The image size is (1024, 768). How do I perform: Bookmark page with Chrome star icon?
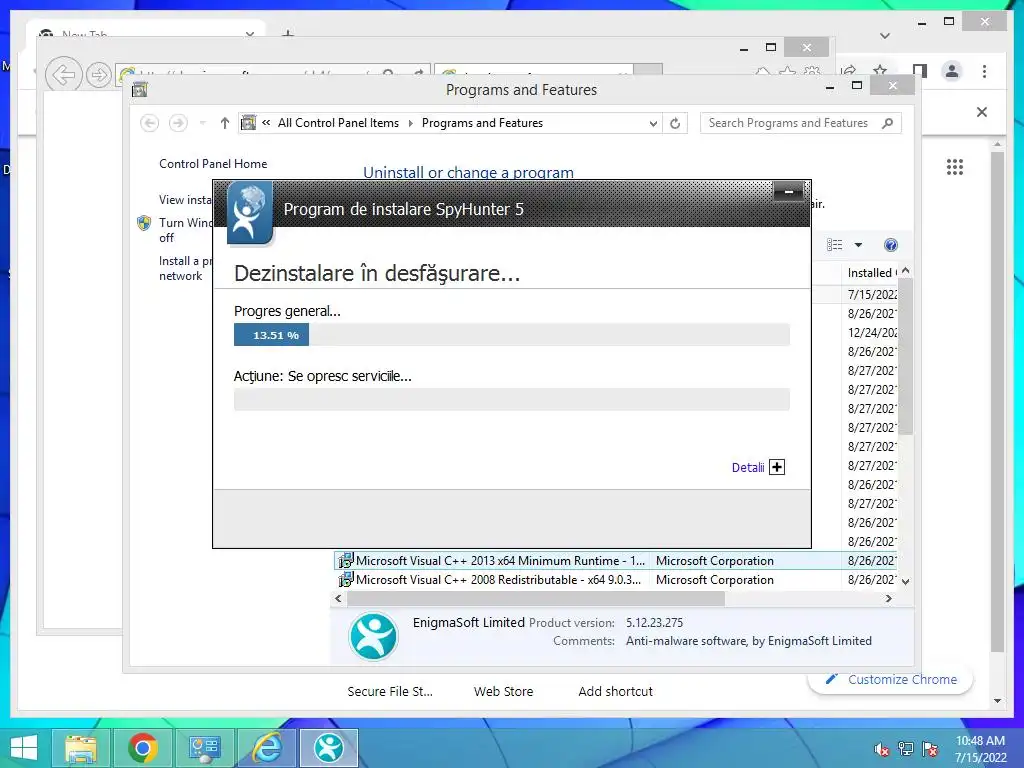(x=880, y=70)
